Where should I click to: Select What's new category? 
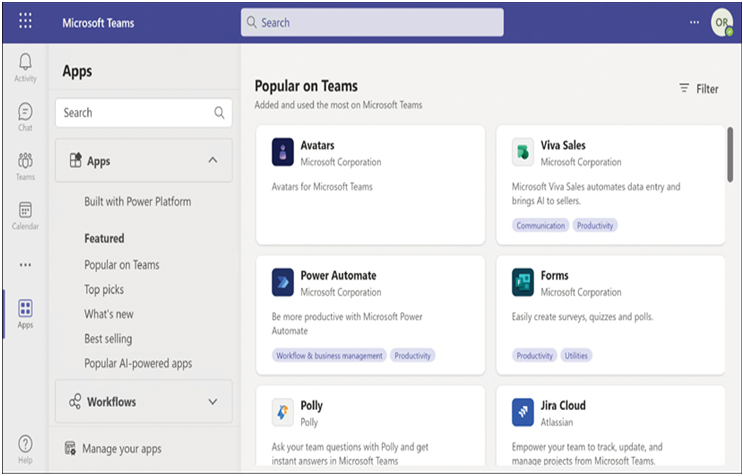[x=109, y=314]
